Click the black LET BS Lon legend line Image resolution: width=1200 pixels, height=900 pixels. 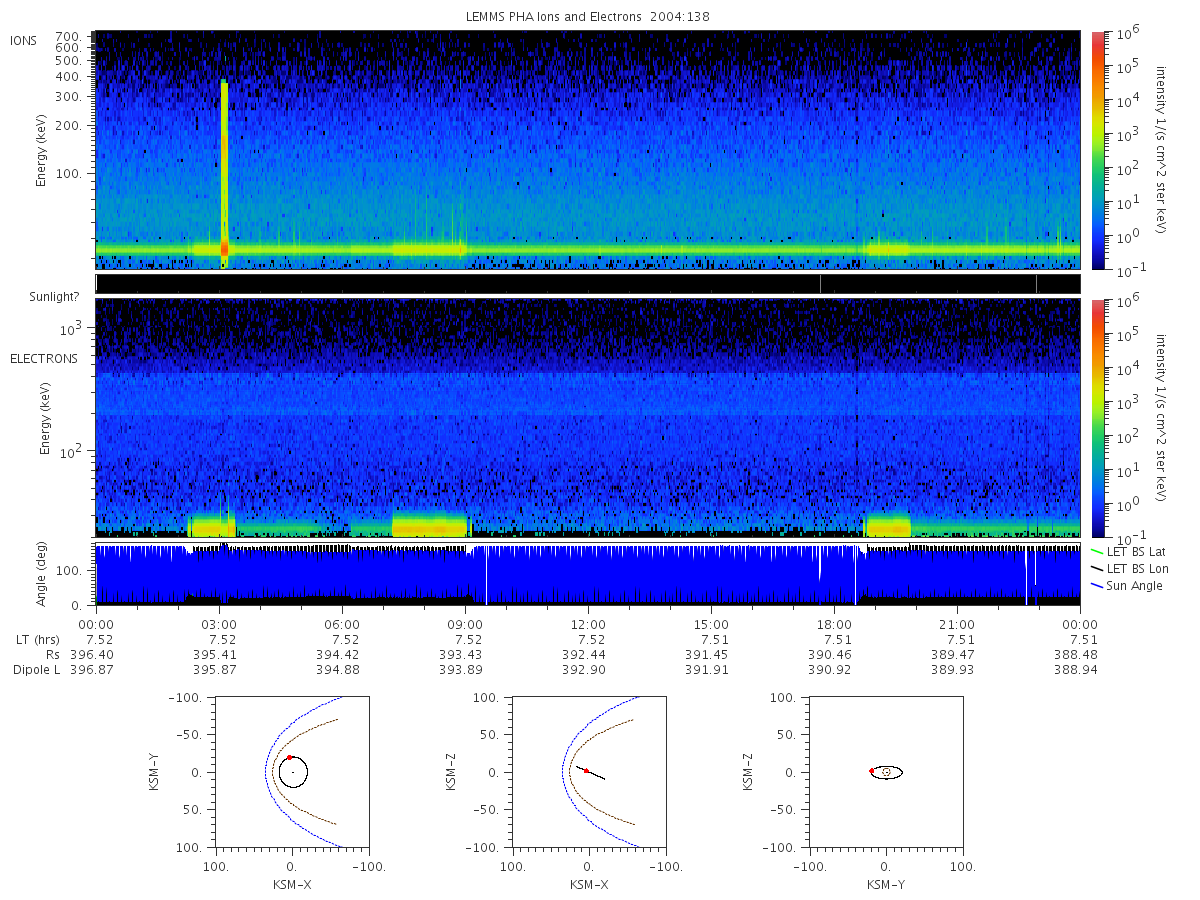tap(1097, 569)
